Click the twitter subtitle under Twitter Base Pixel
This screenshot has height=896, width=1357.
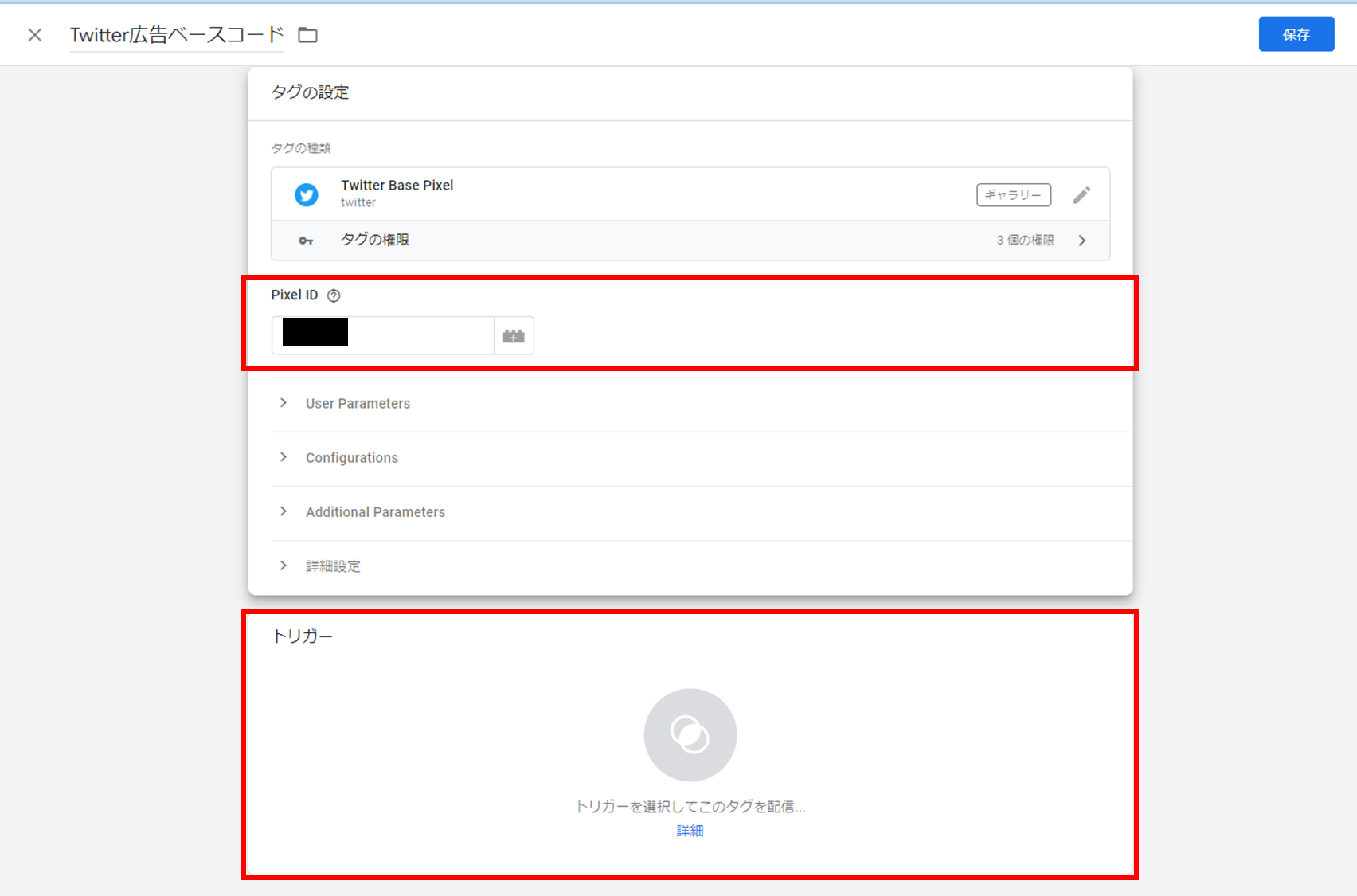[x=358, y=202]
